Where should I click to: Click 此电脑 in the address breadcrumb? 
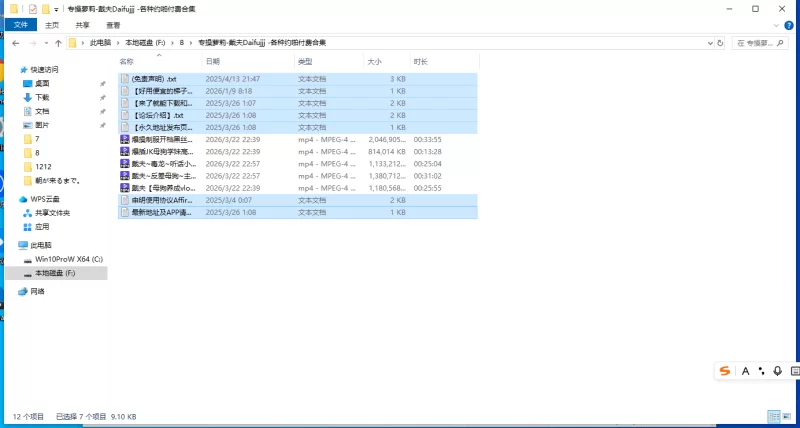coord(101,44)
